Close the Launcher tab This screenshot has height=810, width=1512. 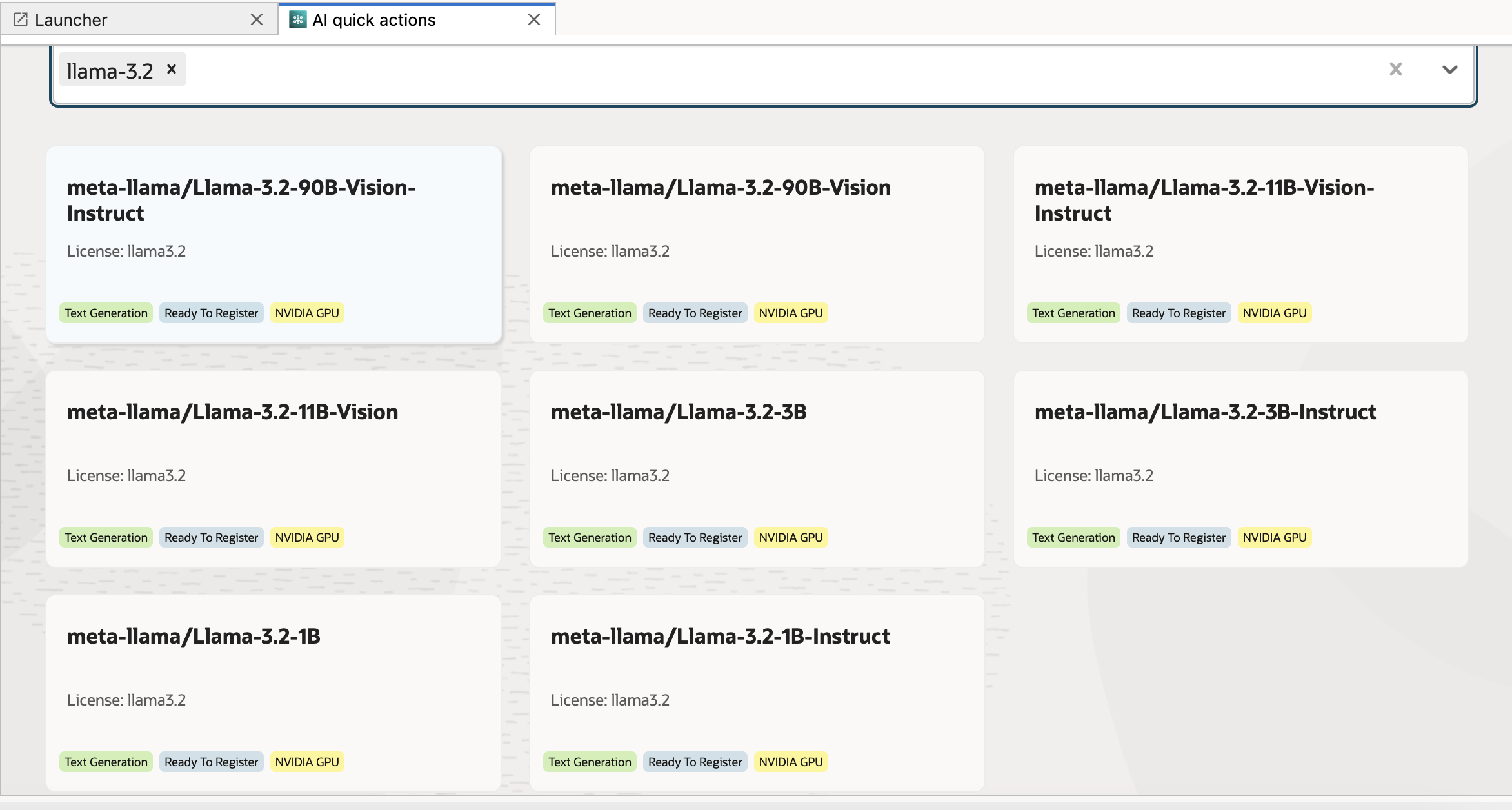pyautogui.click(x=257, y=19)
